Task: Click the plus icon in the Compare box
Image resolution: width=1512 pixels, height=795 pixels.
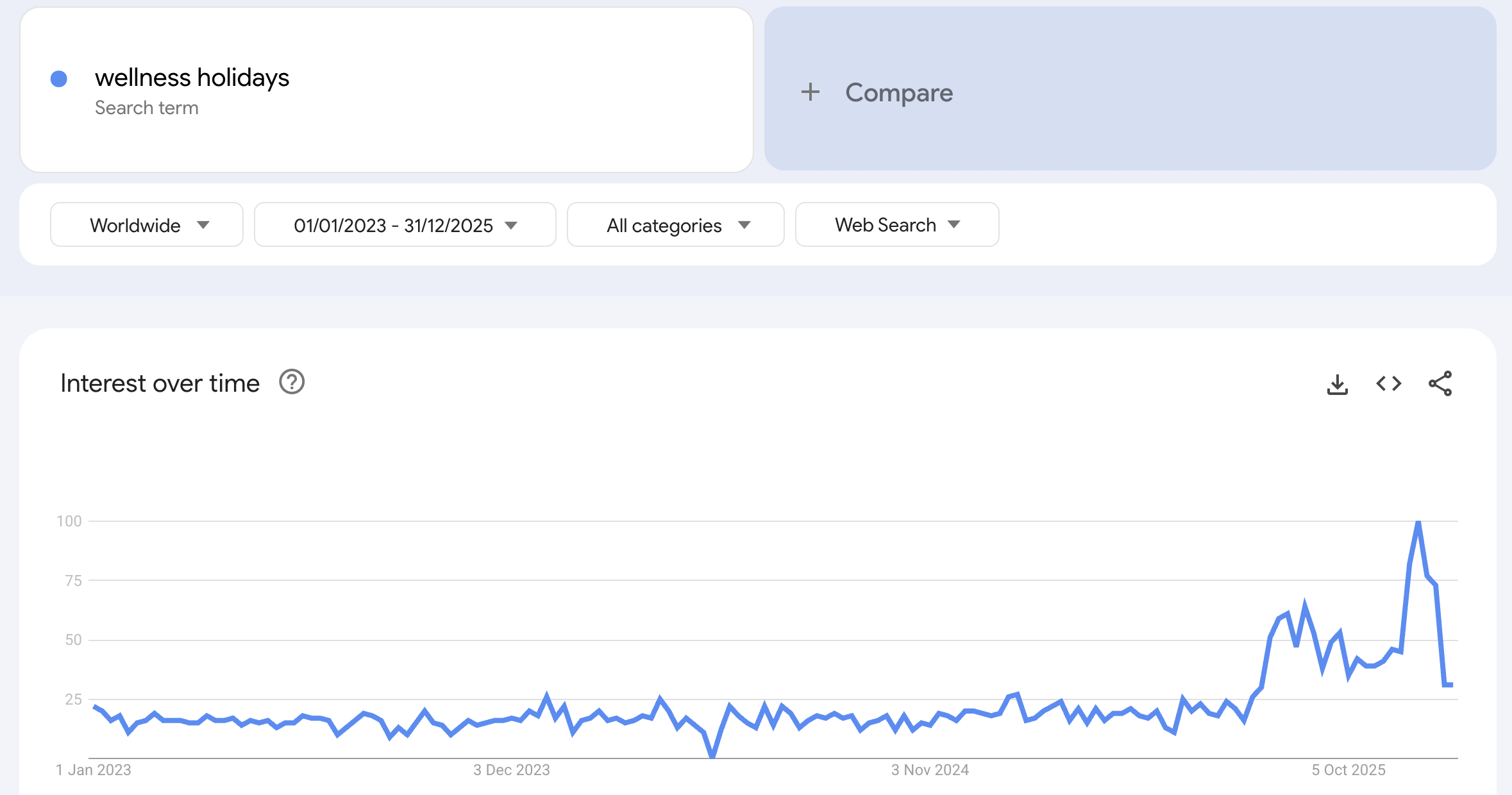Action: 811,92
